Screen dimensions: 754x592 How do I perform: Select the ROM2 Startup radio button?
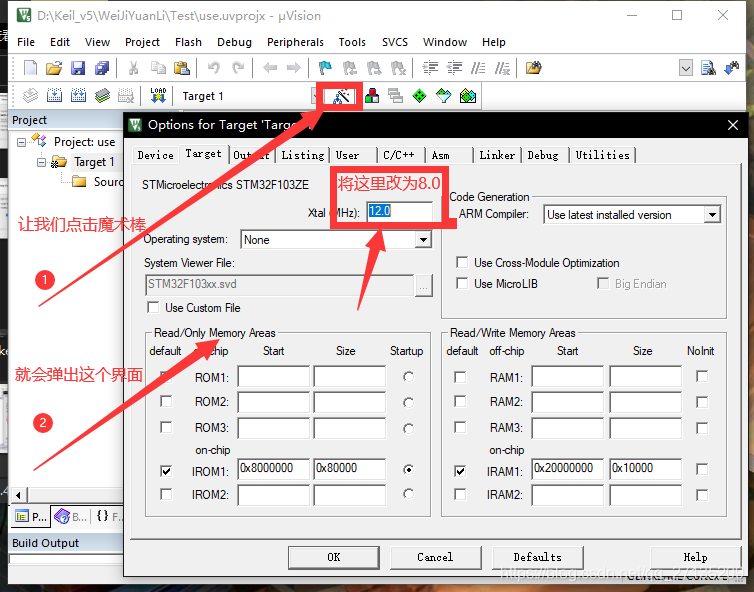(x=408, y=402)
